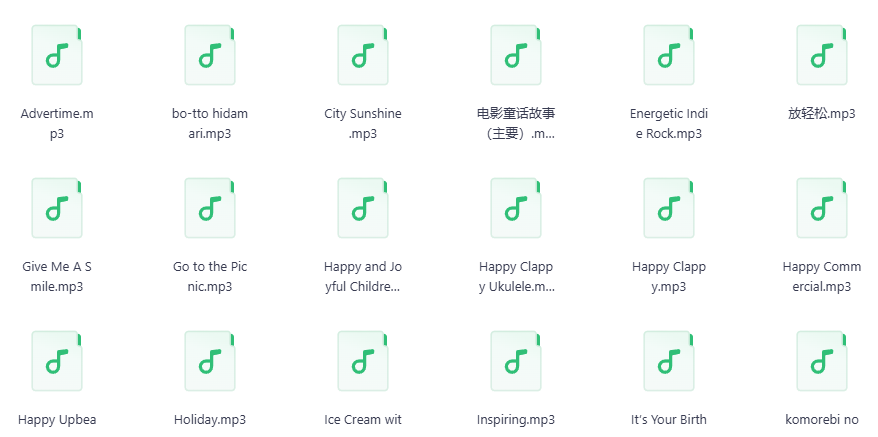This screenshot has height=437, width=878.
Task: Select the Happy Clappy Ukulele filename text
Action: (516, 277)
